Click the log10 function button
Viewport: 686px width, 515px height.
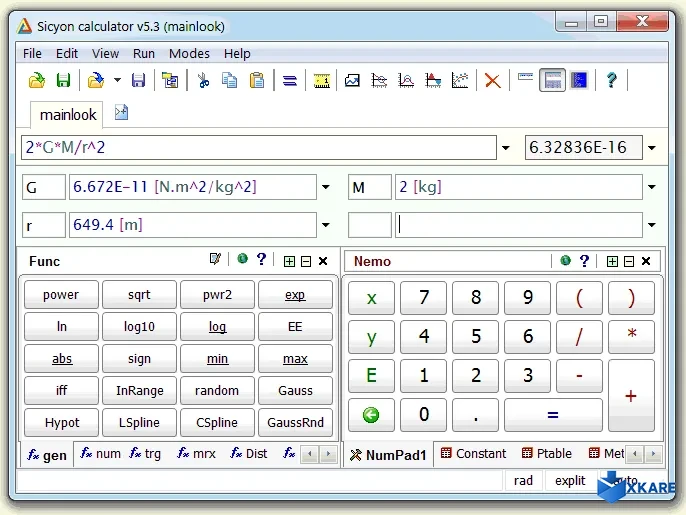tap(139, 326)
